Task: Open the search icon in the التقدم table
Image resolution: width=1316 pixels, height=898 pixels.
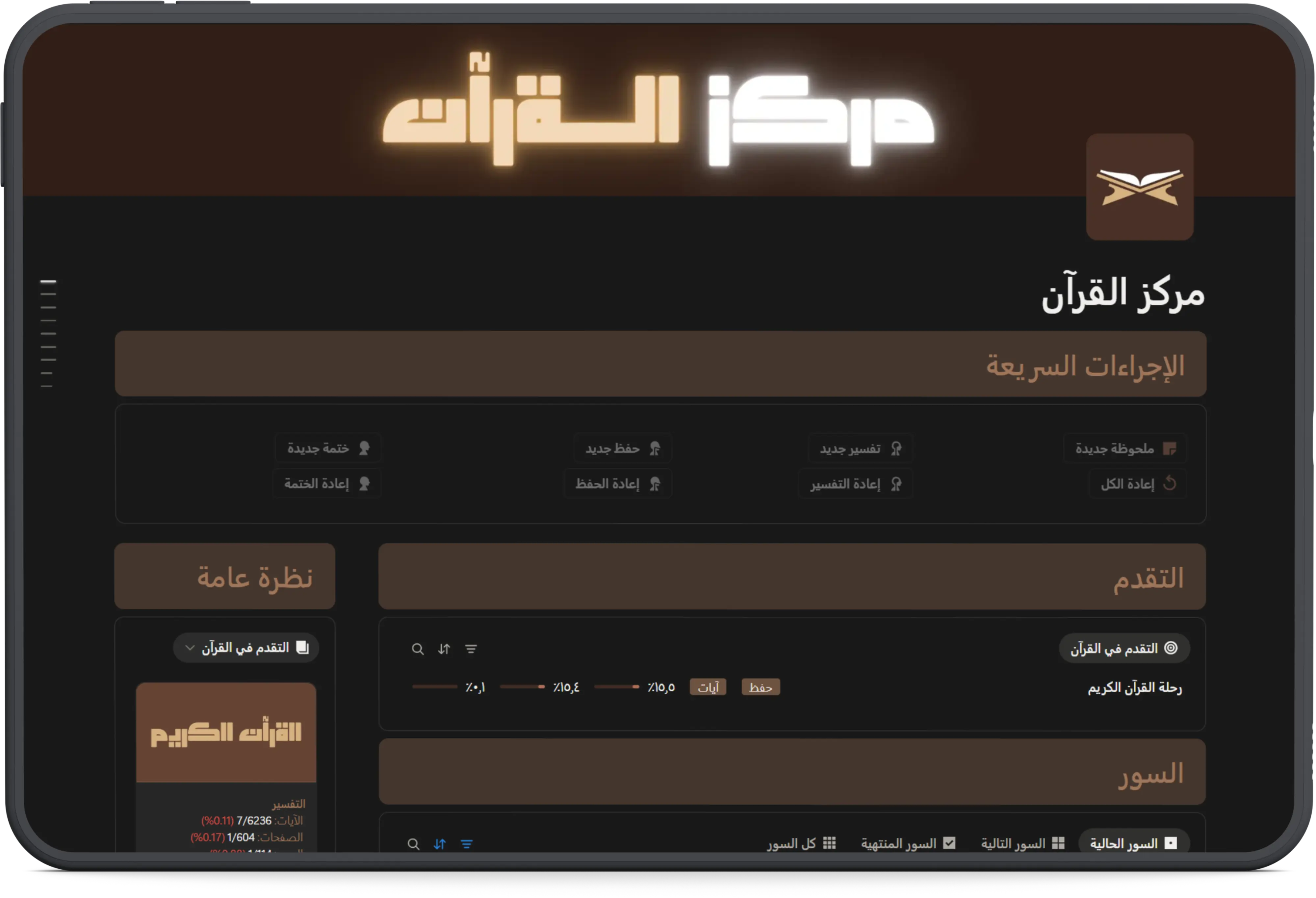Action: tap(418, 650)
